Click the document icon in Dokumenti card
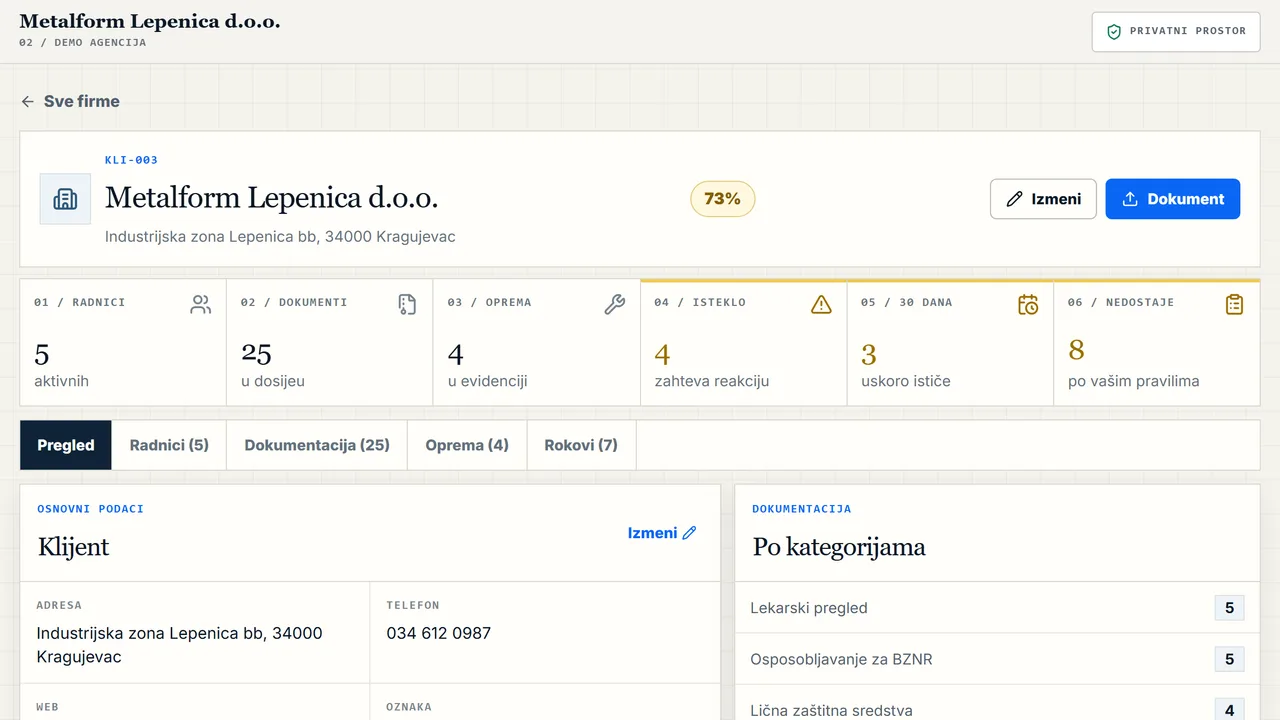The image size is (1280, 720). [407, 305]
